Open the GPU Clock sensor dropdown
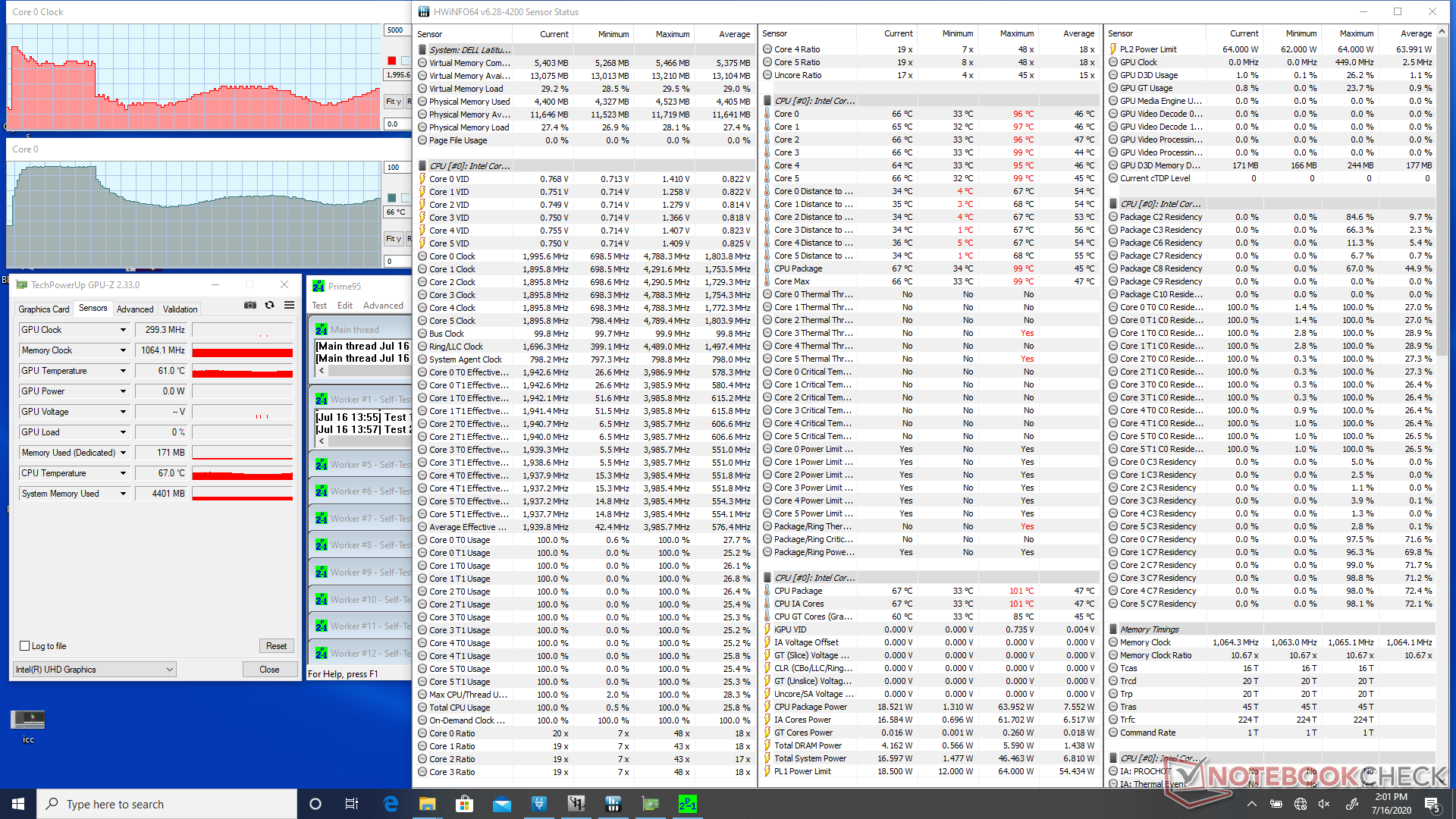The height and width of the screenshot is (819, 1456). point(123,330)
